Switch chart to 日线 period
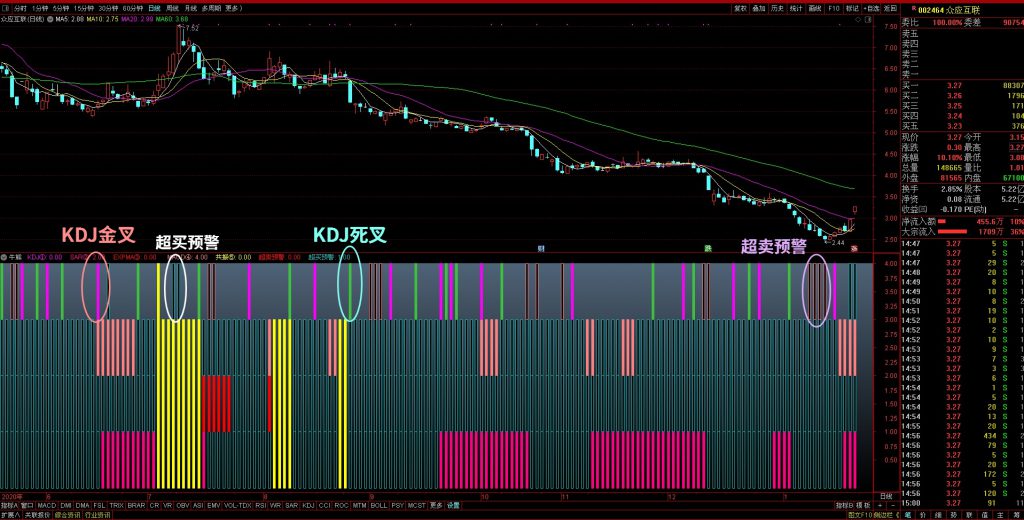The image size is (1024, 520). [x=154, y=7]
